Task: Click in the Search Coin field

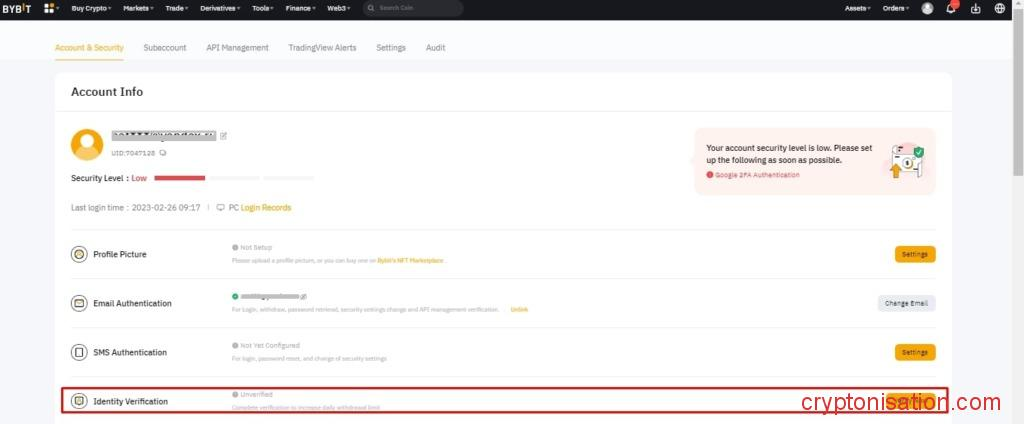Action: [412, 8]
